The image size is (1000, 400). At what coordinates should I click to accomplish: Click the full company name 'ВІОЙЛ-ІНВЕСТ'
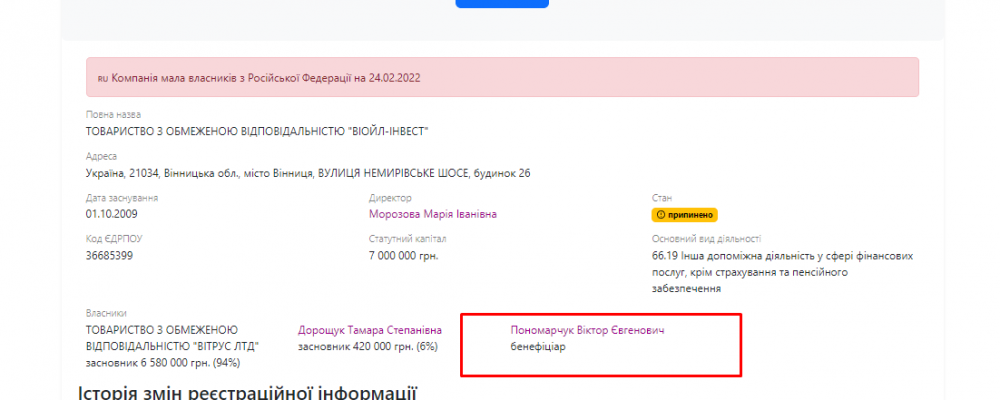pyautogui.click(x=264, y=131)
